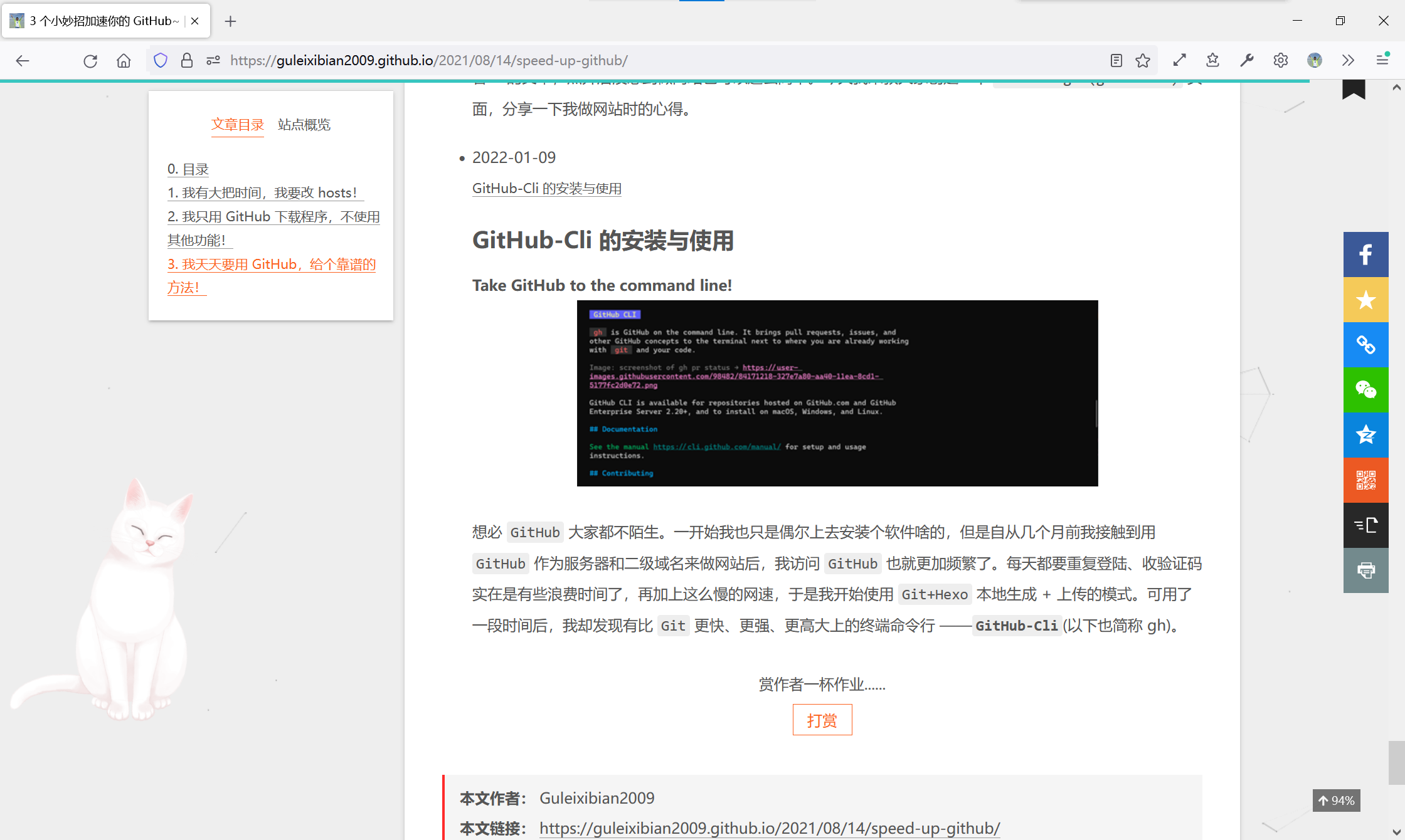Open the Firefox hamburger menu
Viewport: 1405px width, 840px height.
coord(1382,61)
